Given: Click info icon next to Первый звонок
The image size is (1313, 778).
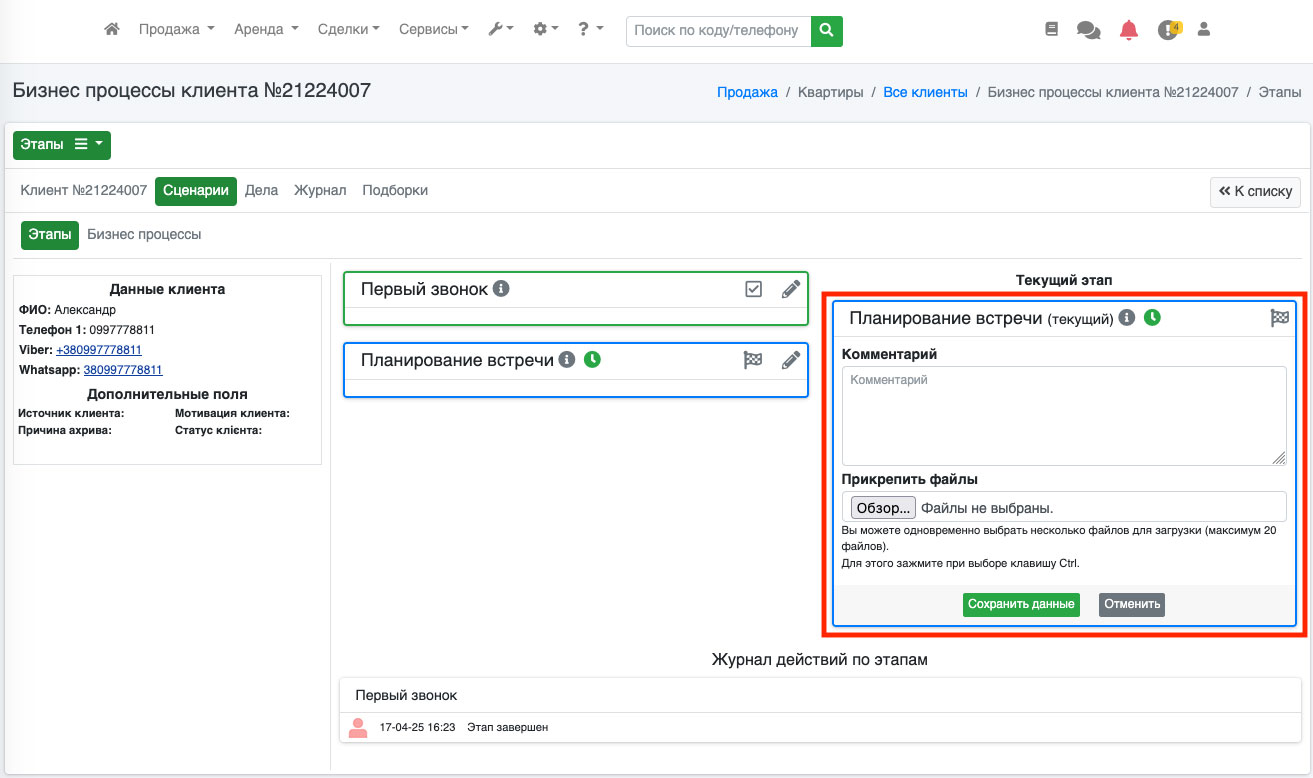Looking at the screenshot, I should 502,289.
